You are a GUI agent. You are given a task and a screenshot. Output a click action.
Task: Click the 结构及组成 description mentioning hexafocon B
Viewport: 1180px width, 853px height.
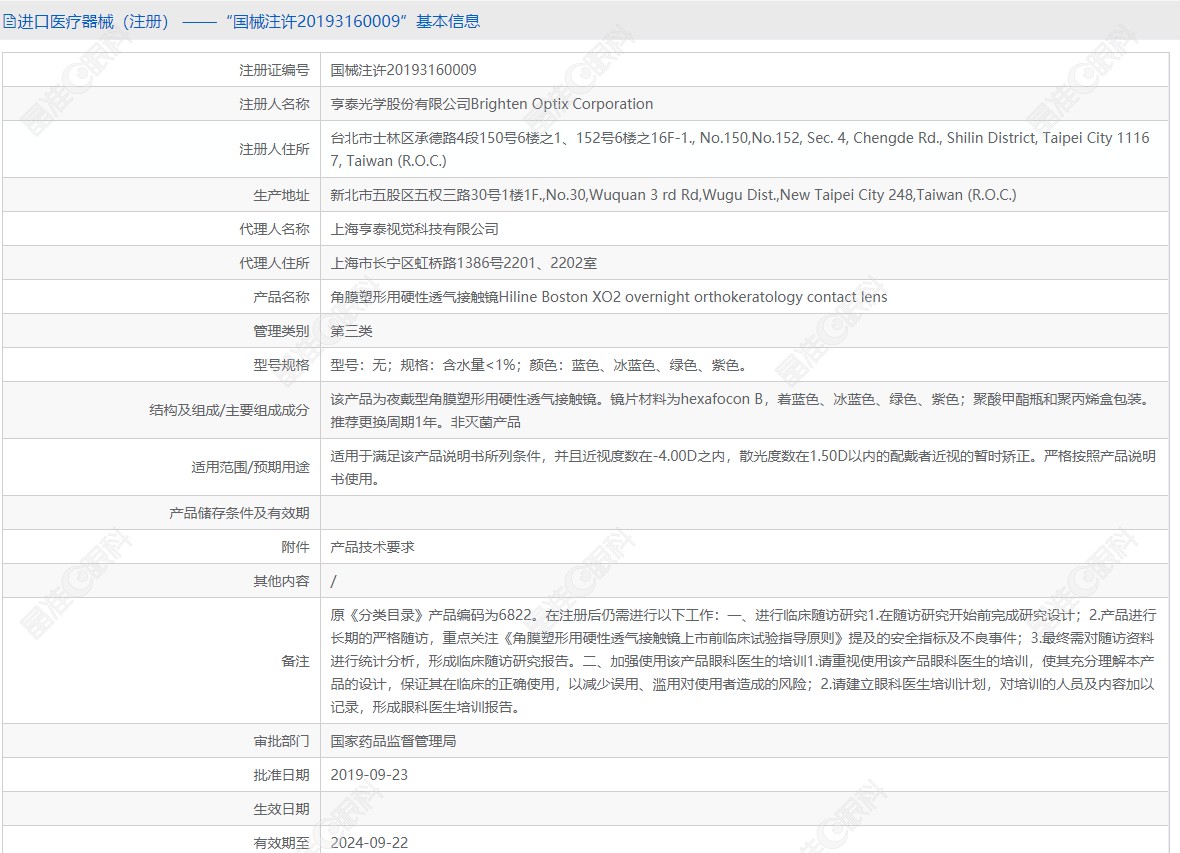pos(740,410)
